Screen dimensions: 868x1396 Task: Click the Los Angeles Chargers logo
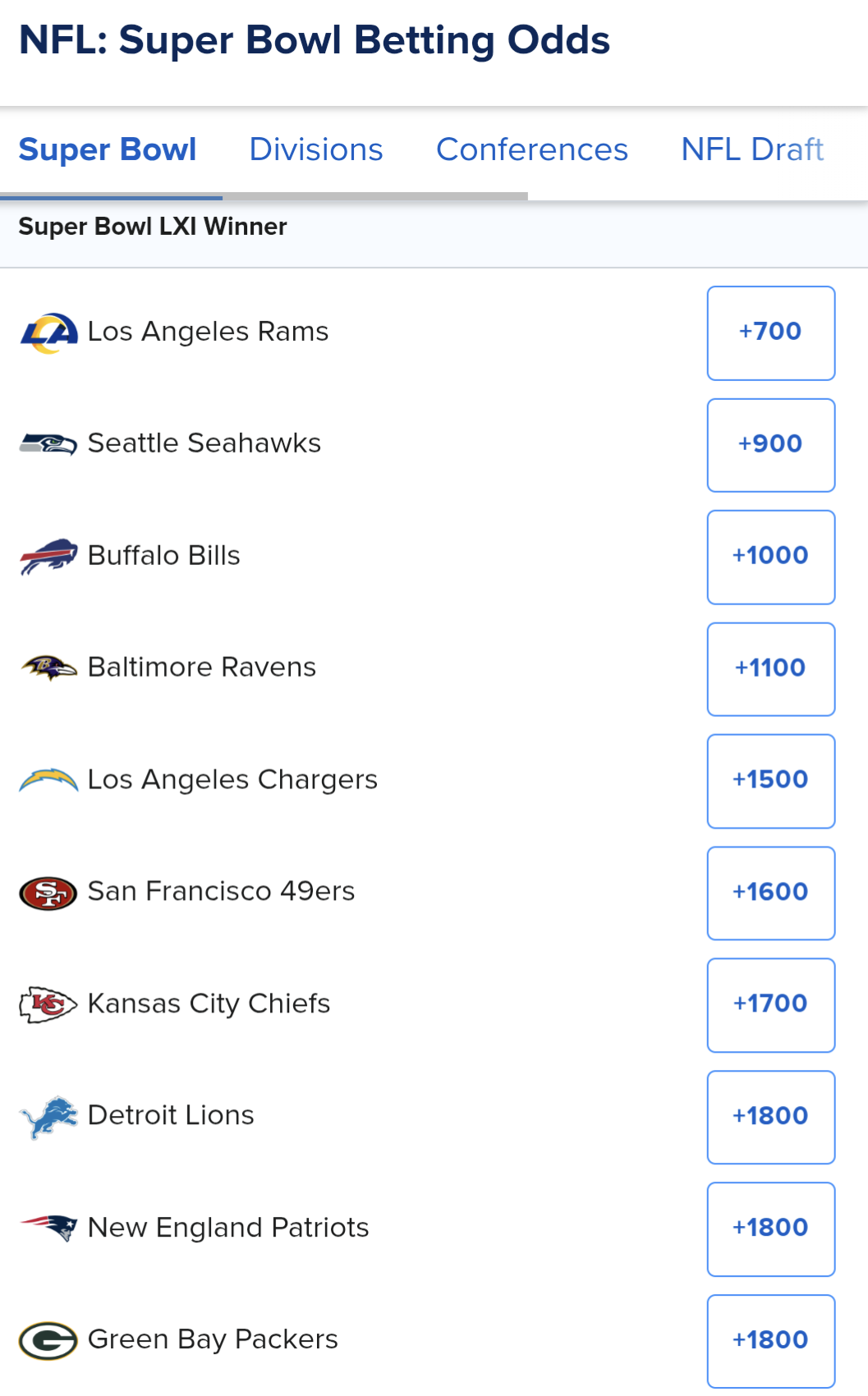48,779
